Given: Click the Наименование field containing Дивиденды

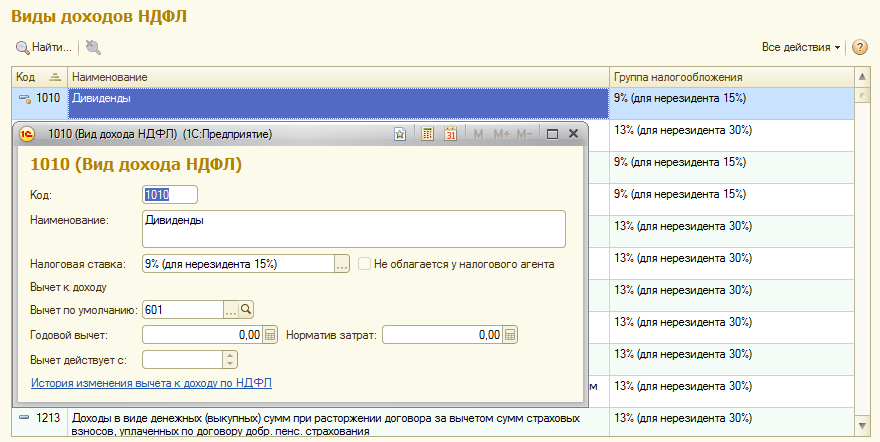Looking at the screenshot, I should (354, 229).
